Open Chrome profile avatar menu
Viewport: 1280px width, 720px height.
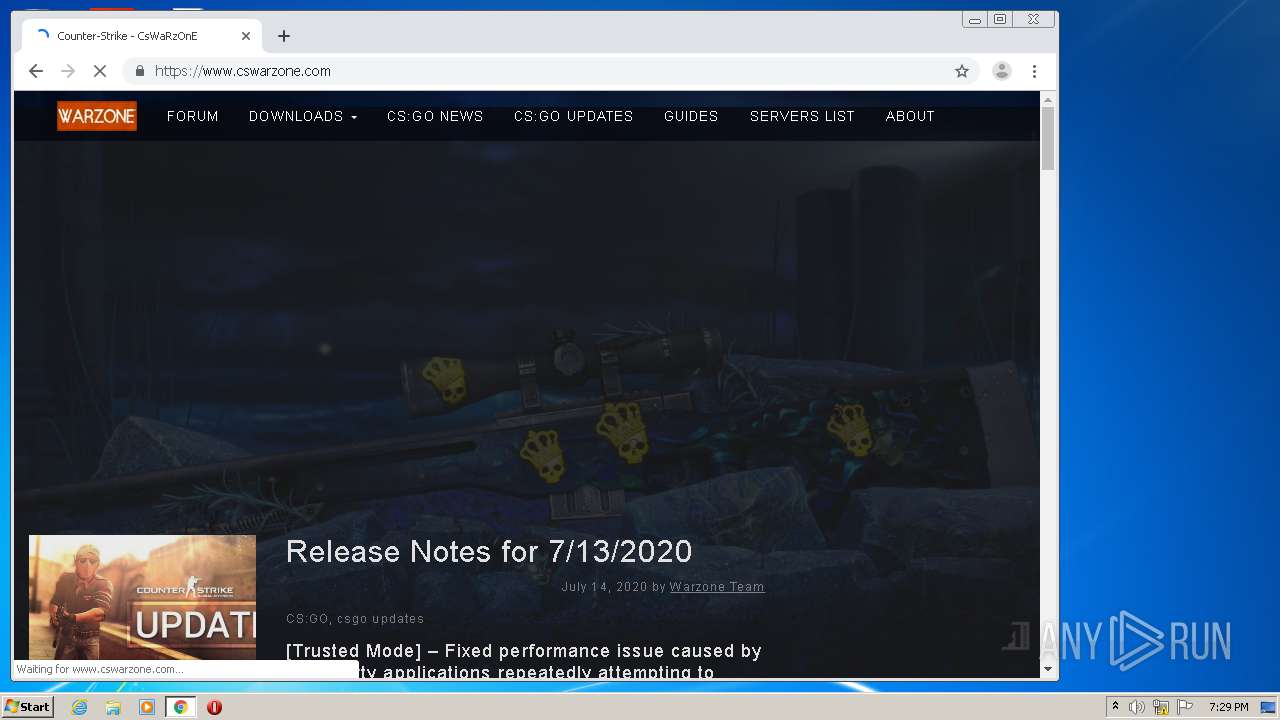pos(1001,71)
